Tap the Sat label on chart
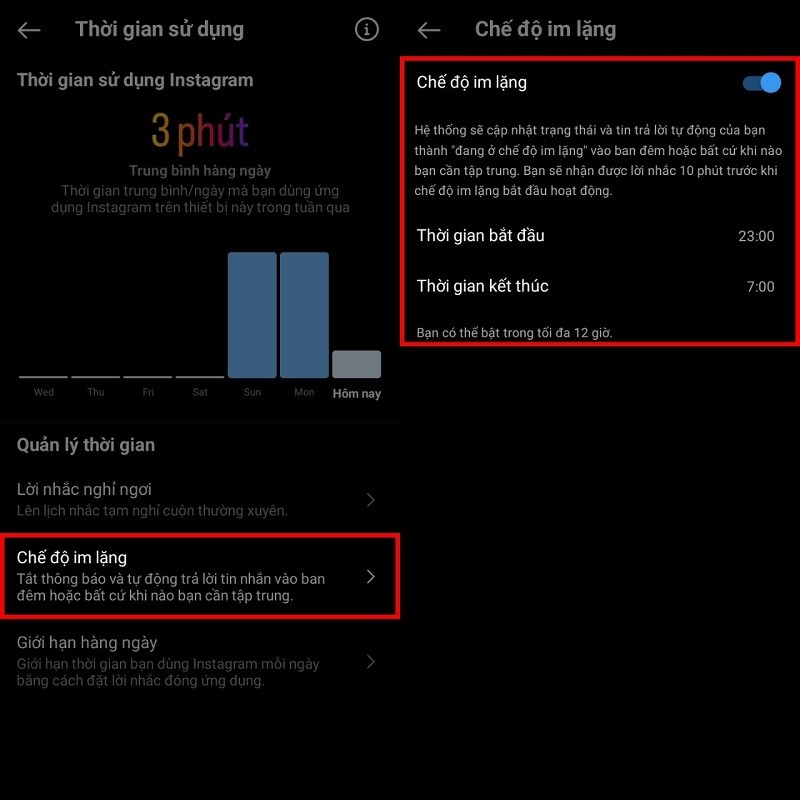 200,392
